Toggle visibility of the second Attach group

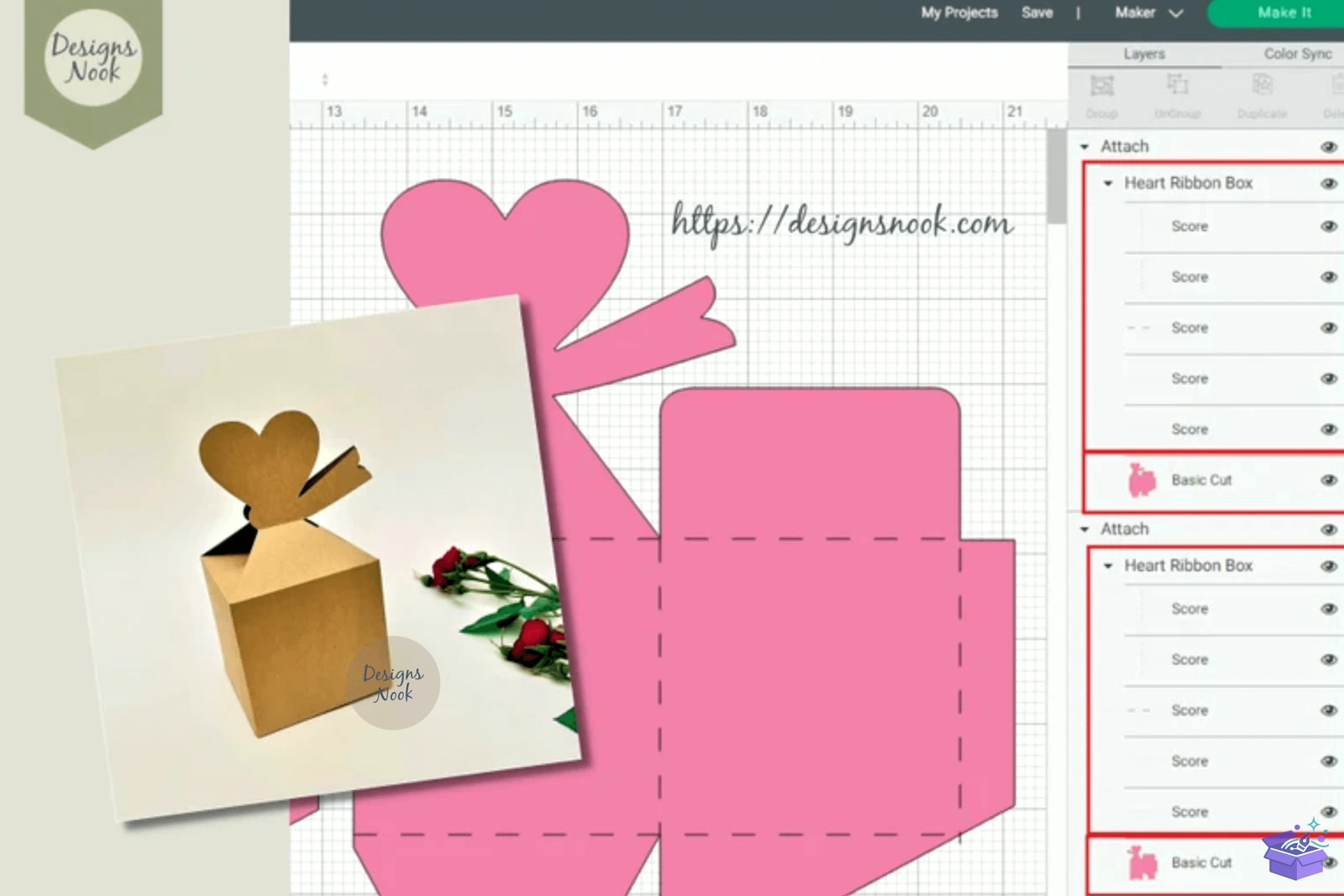(1329, 530)
